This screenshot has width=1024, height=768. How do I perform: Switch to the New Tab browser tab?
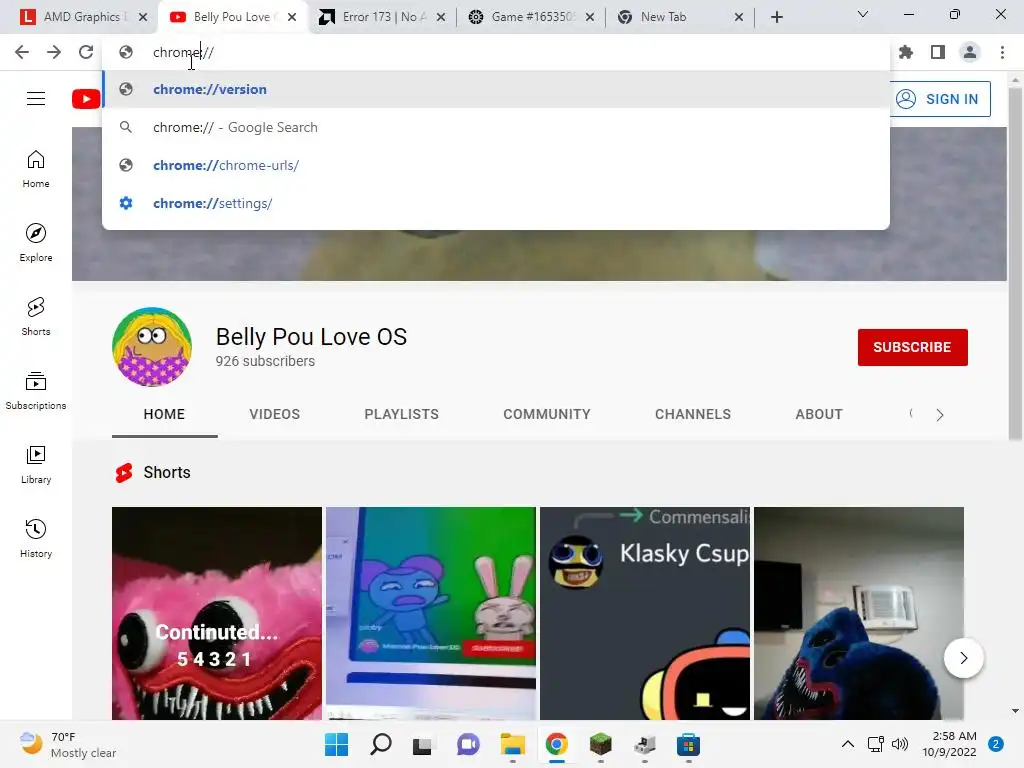(x=679, y=17)
